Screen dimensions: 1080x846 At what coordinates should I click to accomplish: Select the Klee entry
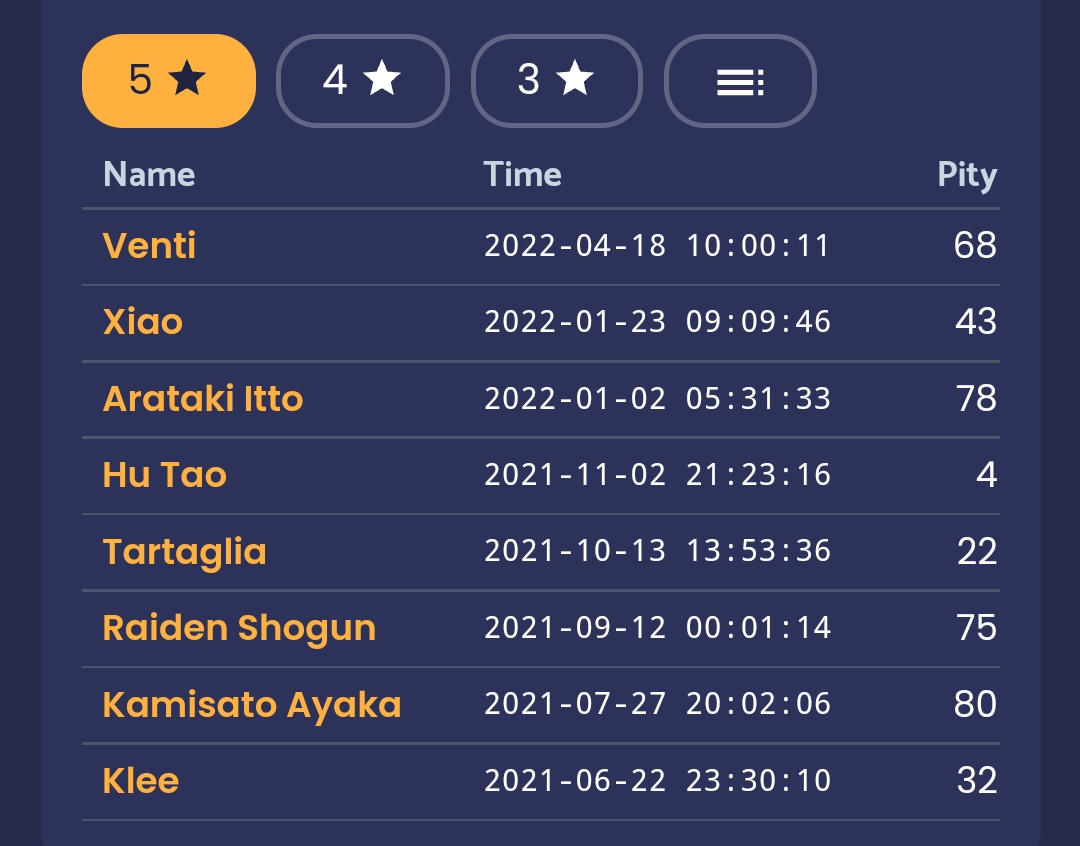point(141,781)
